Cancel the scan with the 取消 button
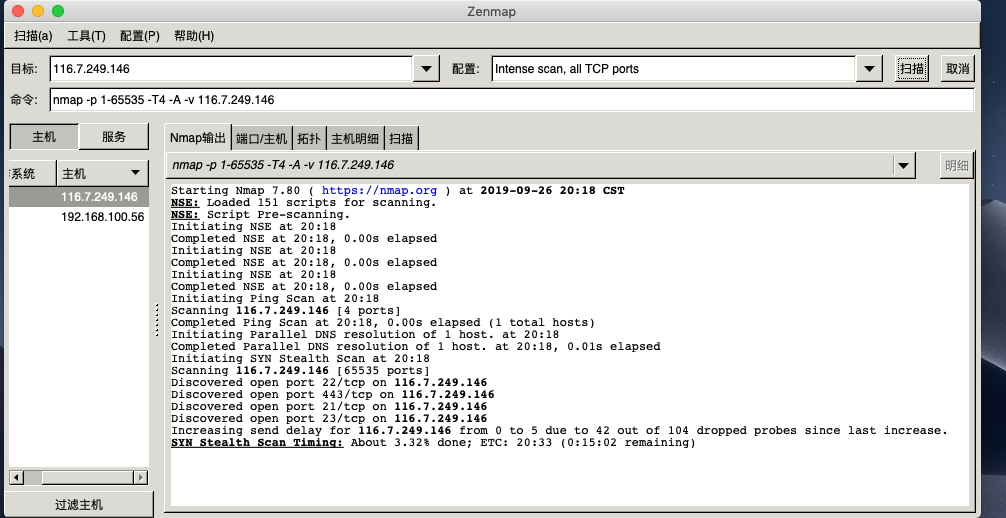Screen dimensions: 1006x518 click(x=958, y=69)
